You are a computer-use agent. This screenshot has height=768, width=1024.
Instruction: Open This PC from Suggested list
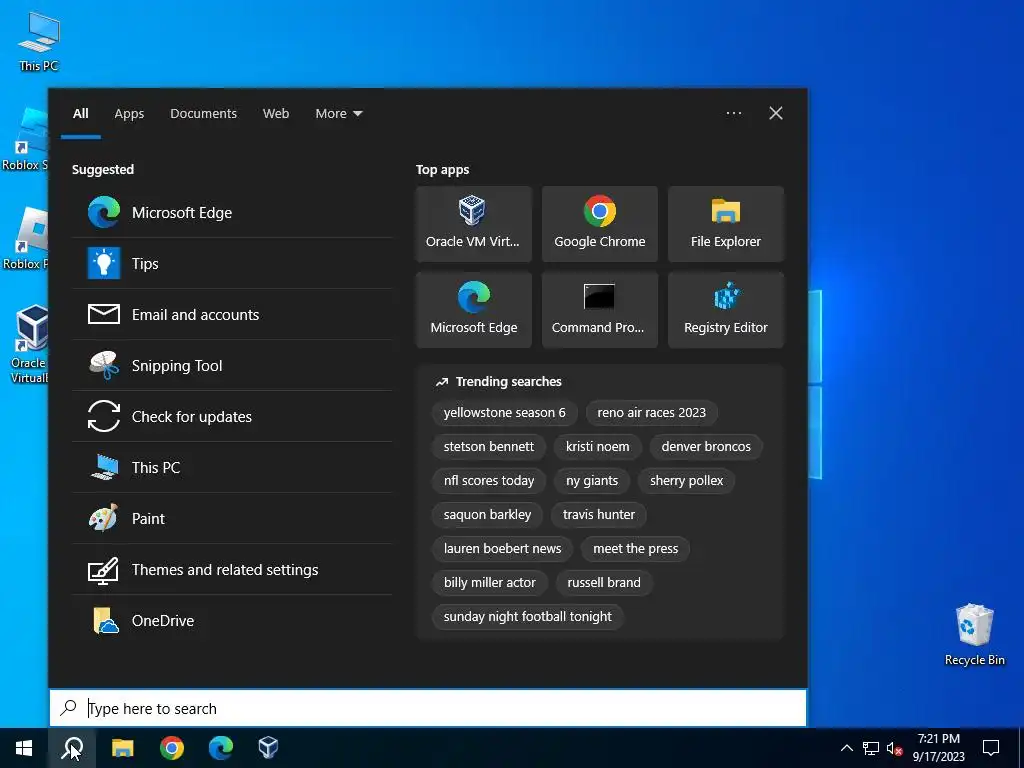[232, 467]
